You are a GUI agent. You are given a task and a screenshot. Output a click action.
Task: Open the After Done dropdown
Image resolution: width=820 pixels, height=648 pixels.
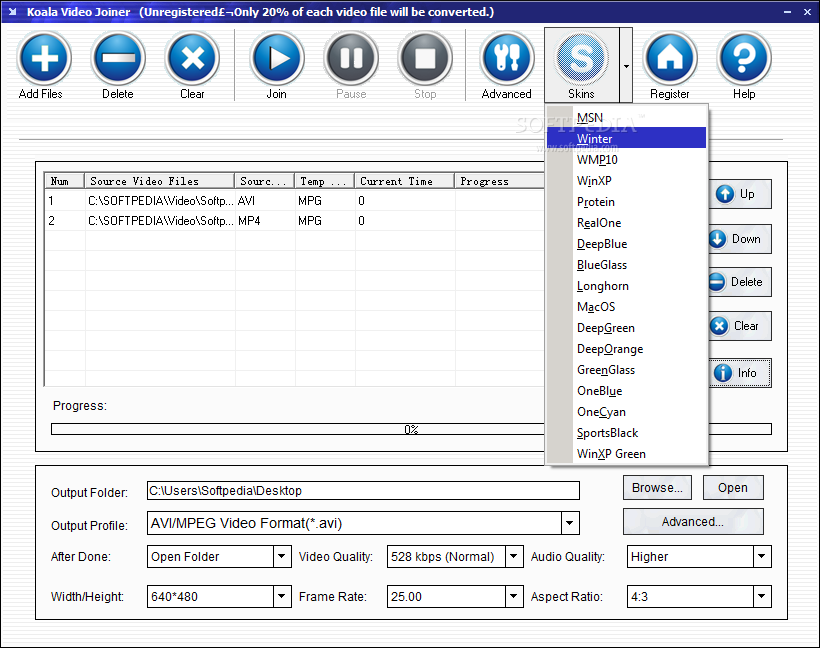[282, 556]
